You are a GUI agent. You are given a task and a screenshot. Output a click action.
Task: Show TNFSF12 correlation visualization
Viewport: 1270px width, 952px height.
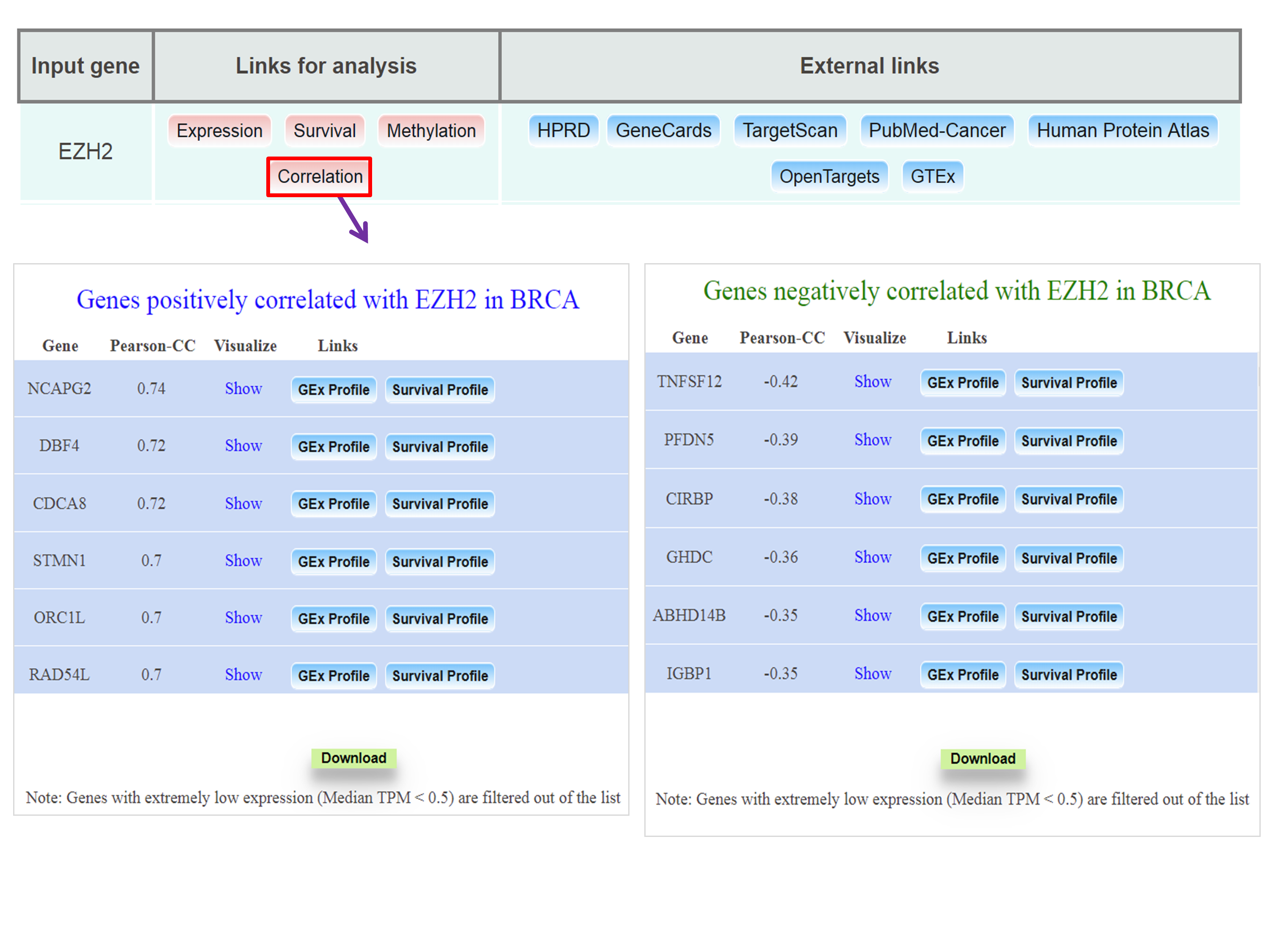(872, 382)
